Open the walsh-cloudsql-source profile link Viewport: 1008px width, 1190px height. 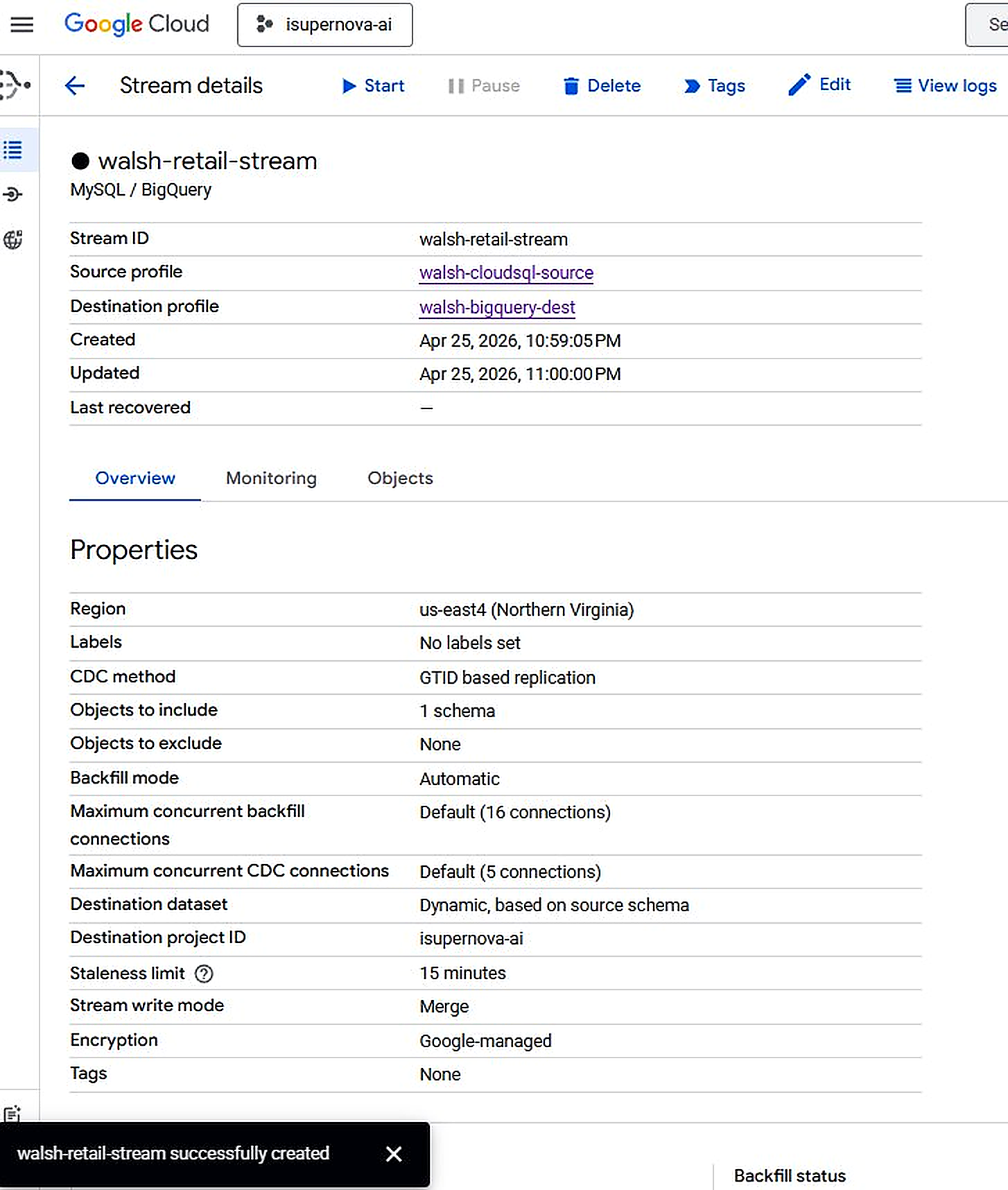[506, 273]
